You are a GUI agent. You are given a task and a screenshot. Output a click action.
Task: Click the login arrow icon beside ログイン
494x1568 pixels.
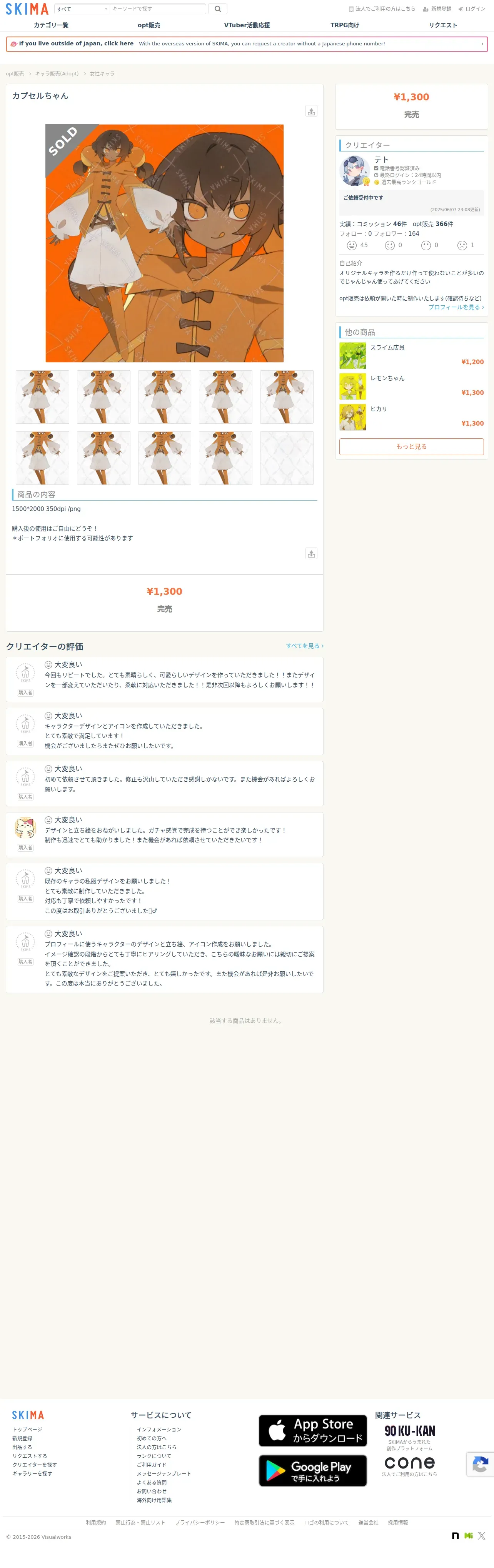pos(461,9)
